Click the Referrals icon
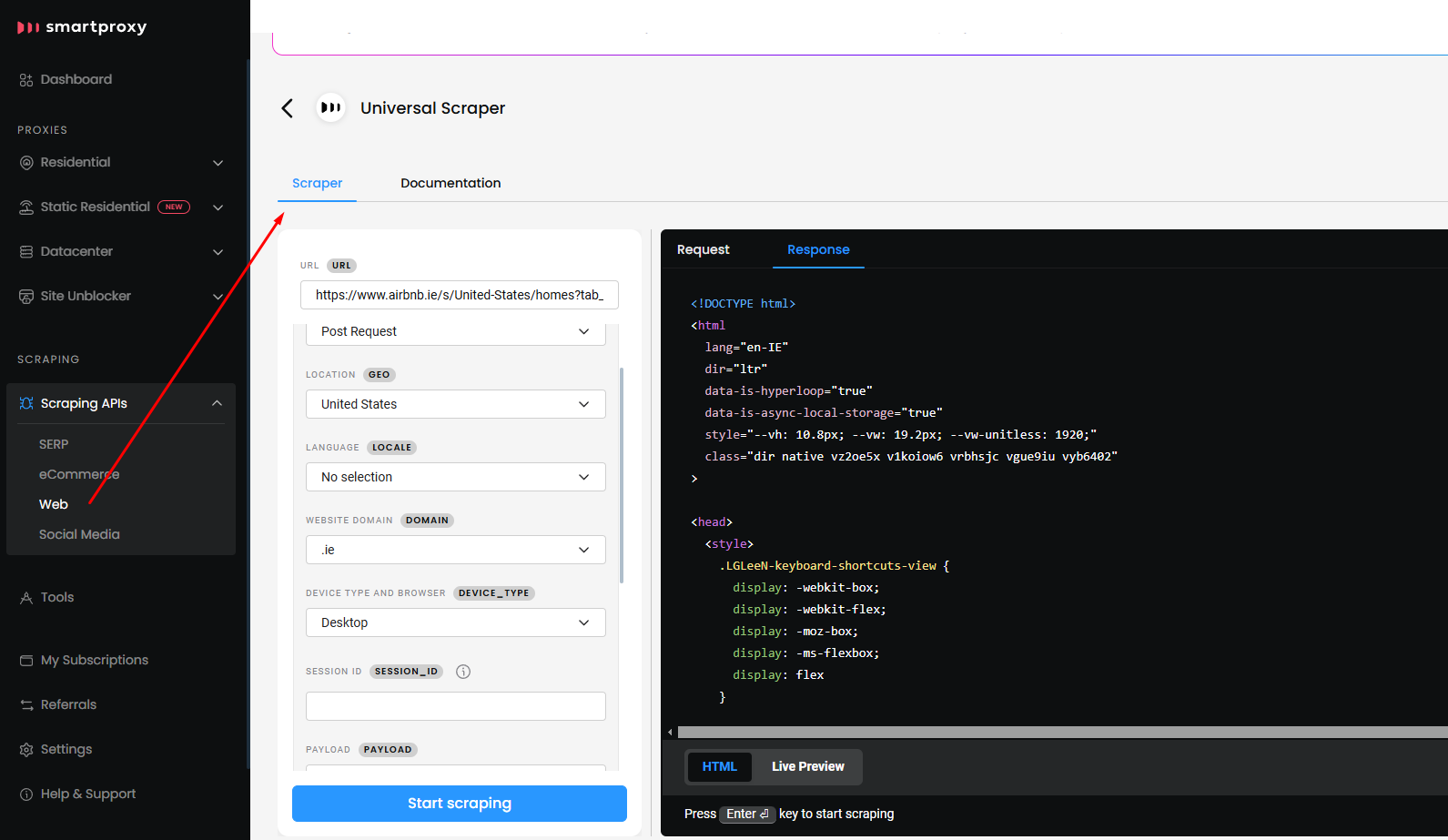This screenshot has width=1448, height=840. point(26,705)
